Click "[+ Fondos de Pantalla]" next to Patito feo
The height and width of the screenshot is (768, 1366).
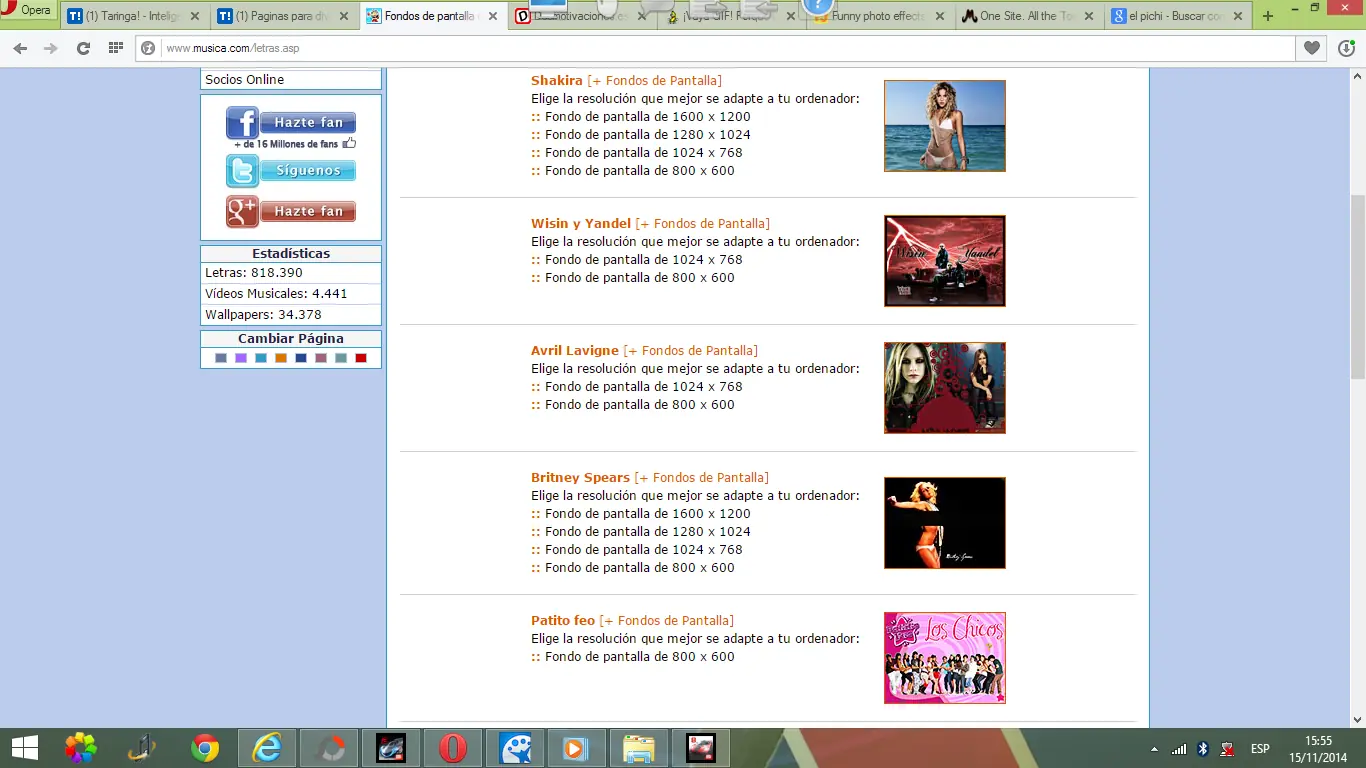667,621
